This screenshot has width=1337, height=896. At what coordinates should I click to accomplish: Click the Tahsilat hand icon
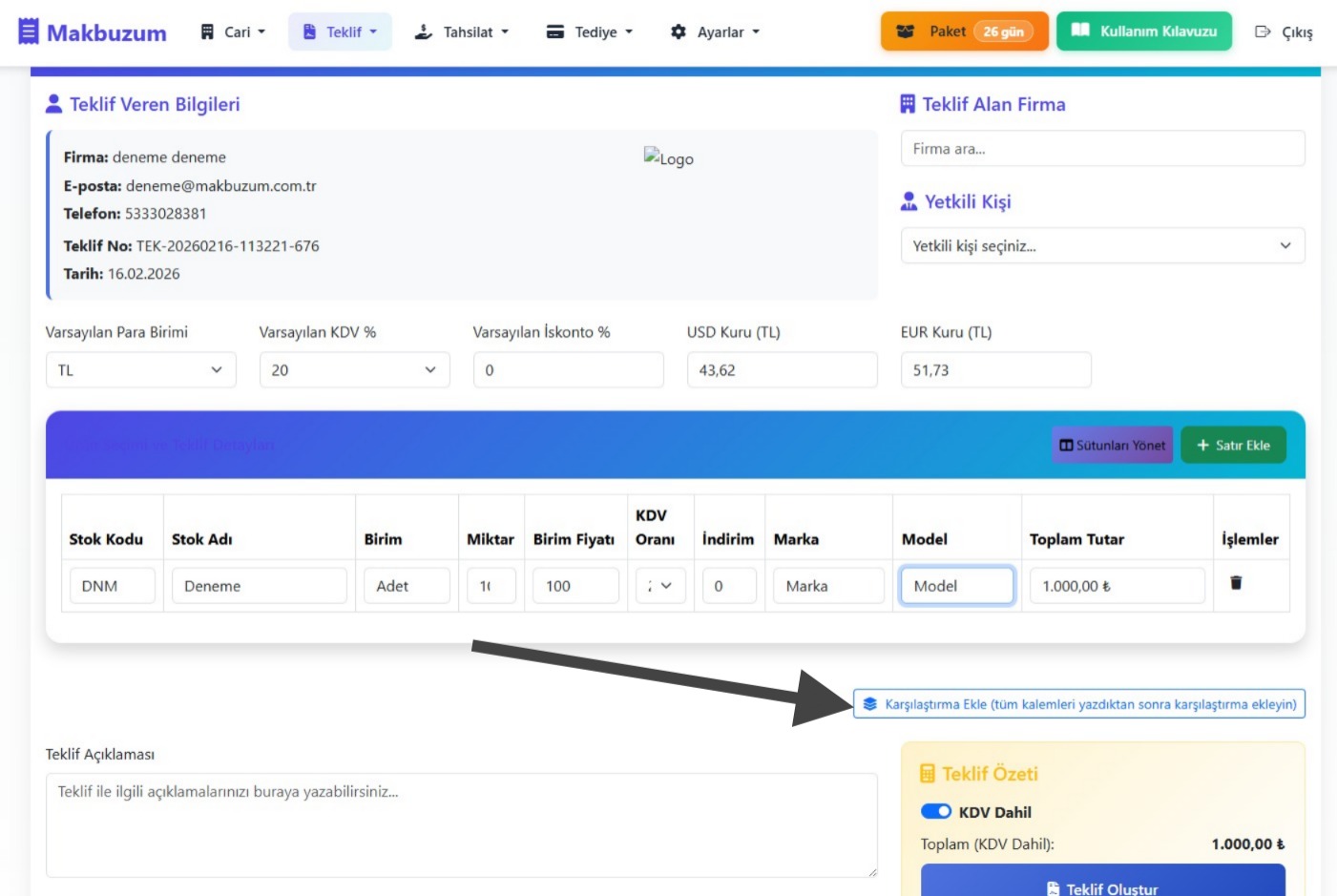(x=423, y=31)
